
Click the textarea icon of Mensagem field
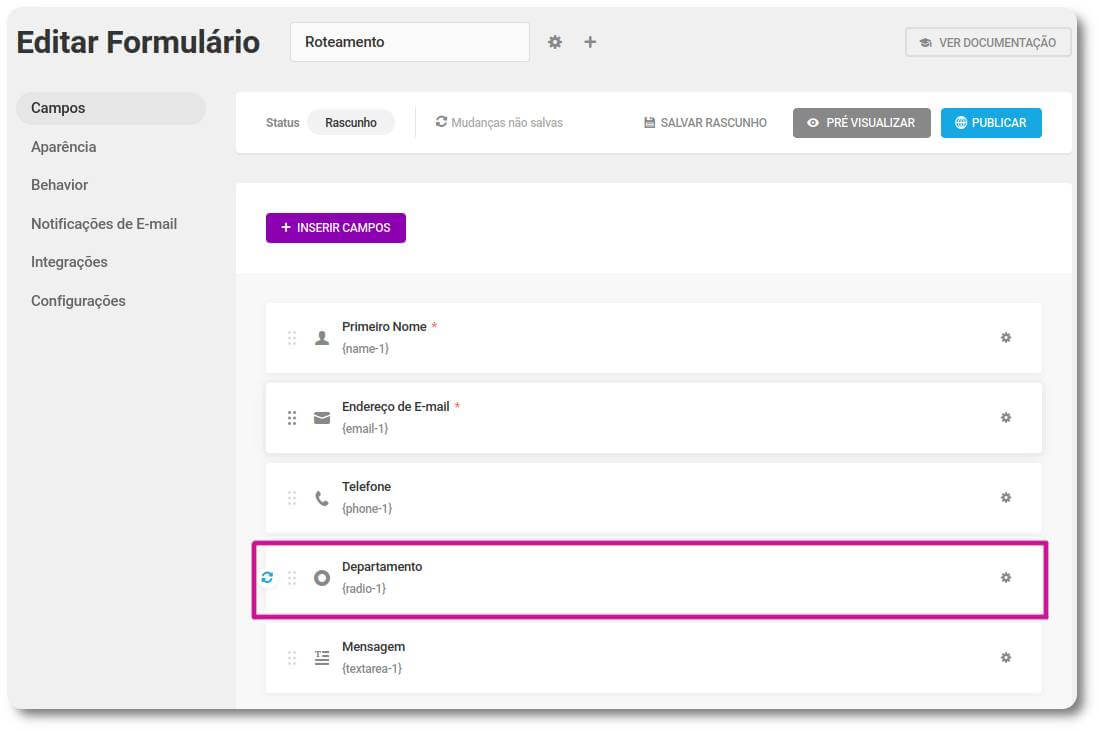point(322,658)
